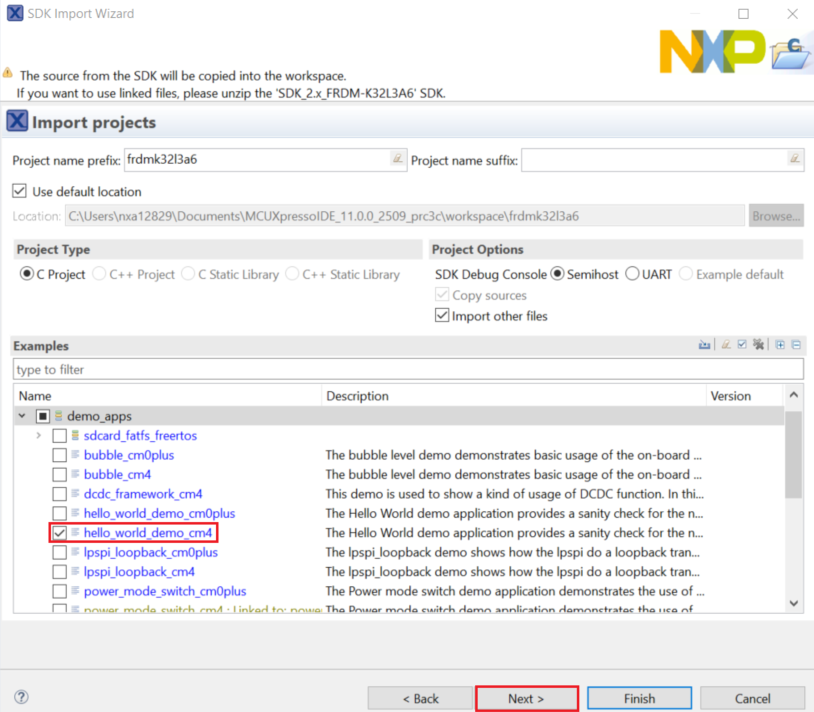
Task: Proceed with the Next button
Action: coord(526,699)
